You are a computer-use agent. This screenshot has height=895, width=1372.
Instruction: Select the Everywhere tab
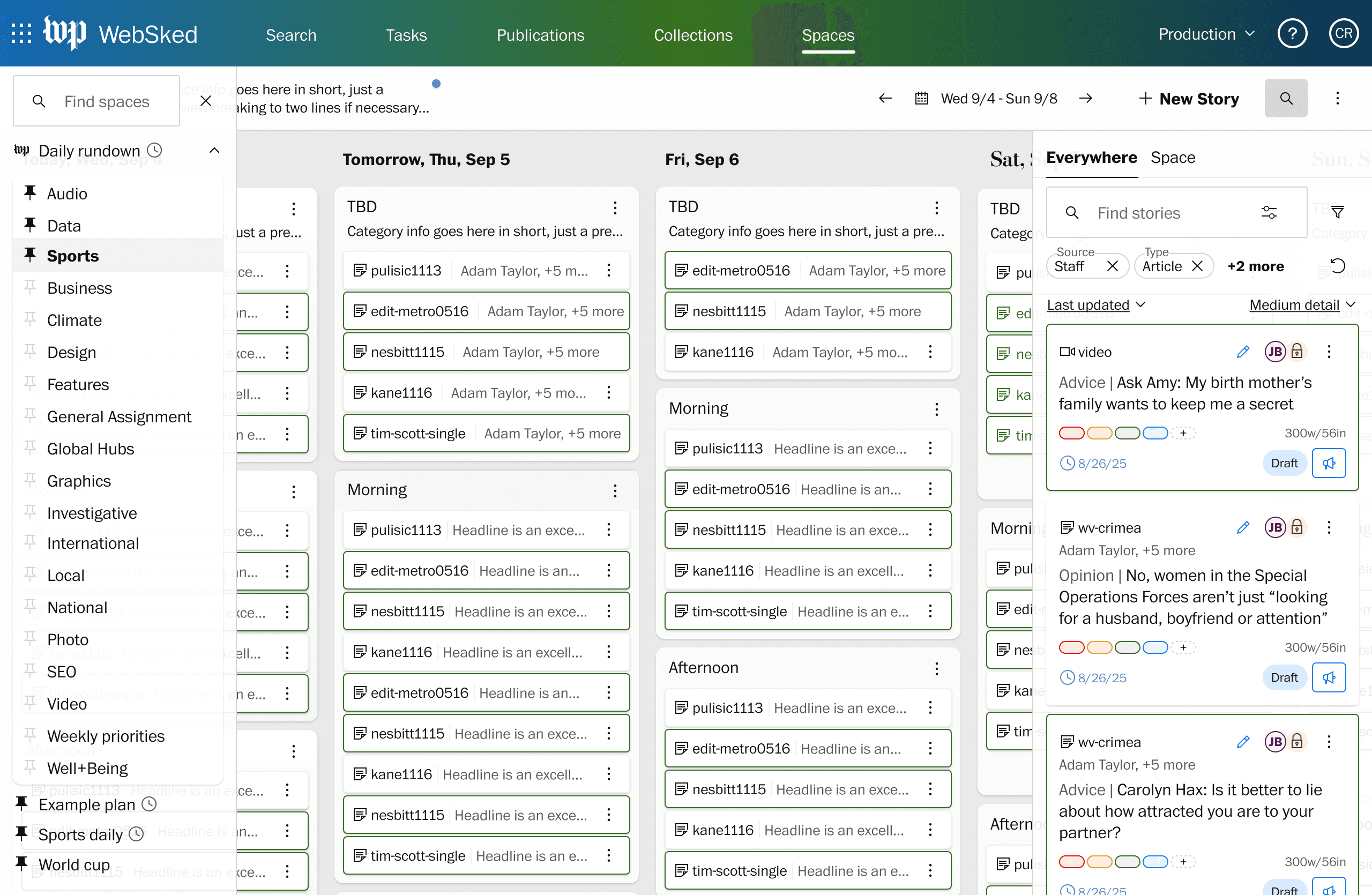[x=1091, y=158]
